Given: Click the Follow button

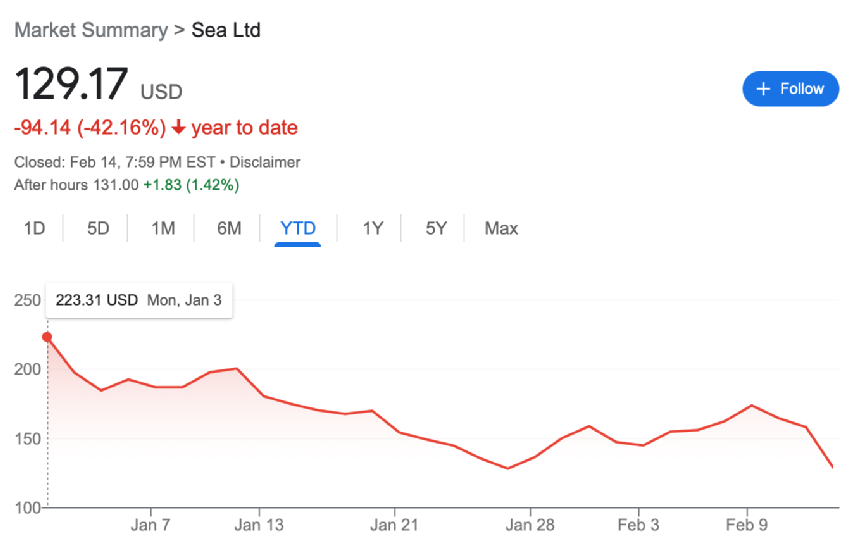Looking at the screenshot, I should [790, 89].
